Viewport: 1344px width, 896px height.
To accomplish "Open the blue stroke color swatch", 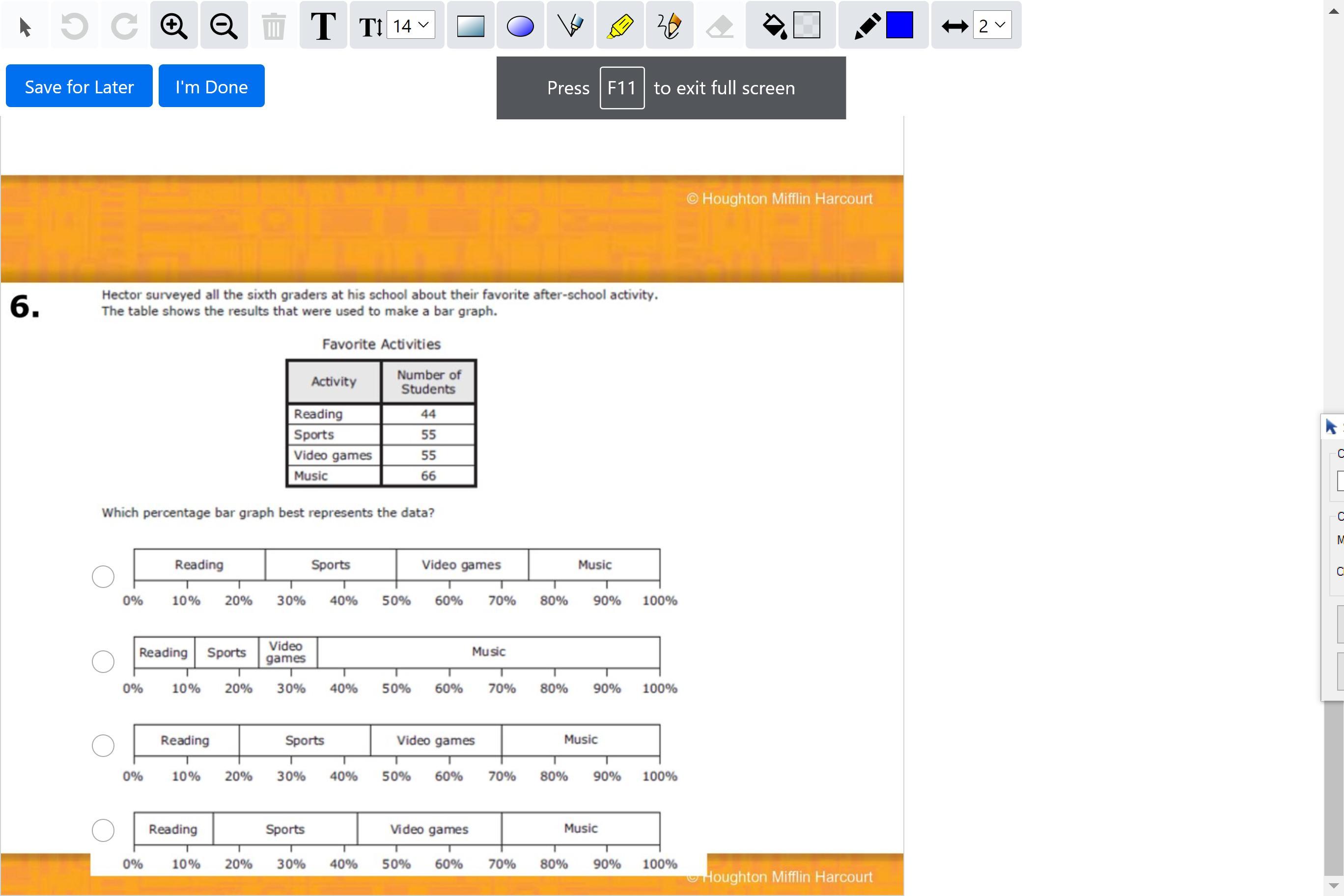I will tap(899, 25).
